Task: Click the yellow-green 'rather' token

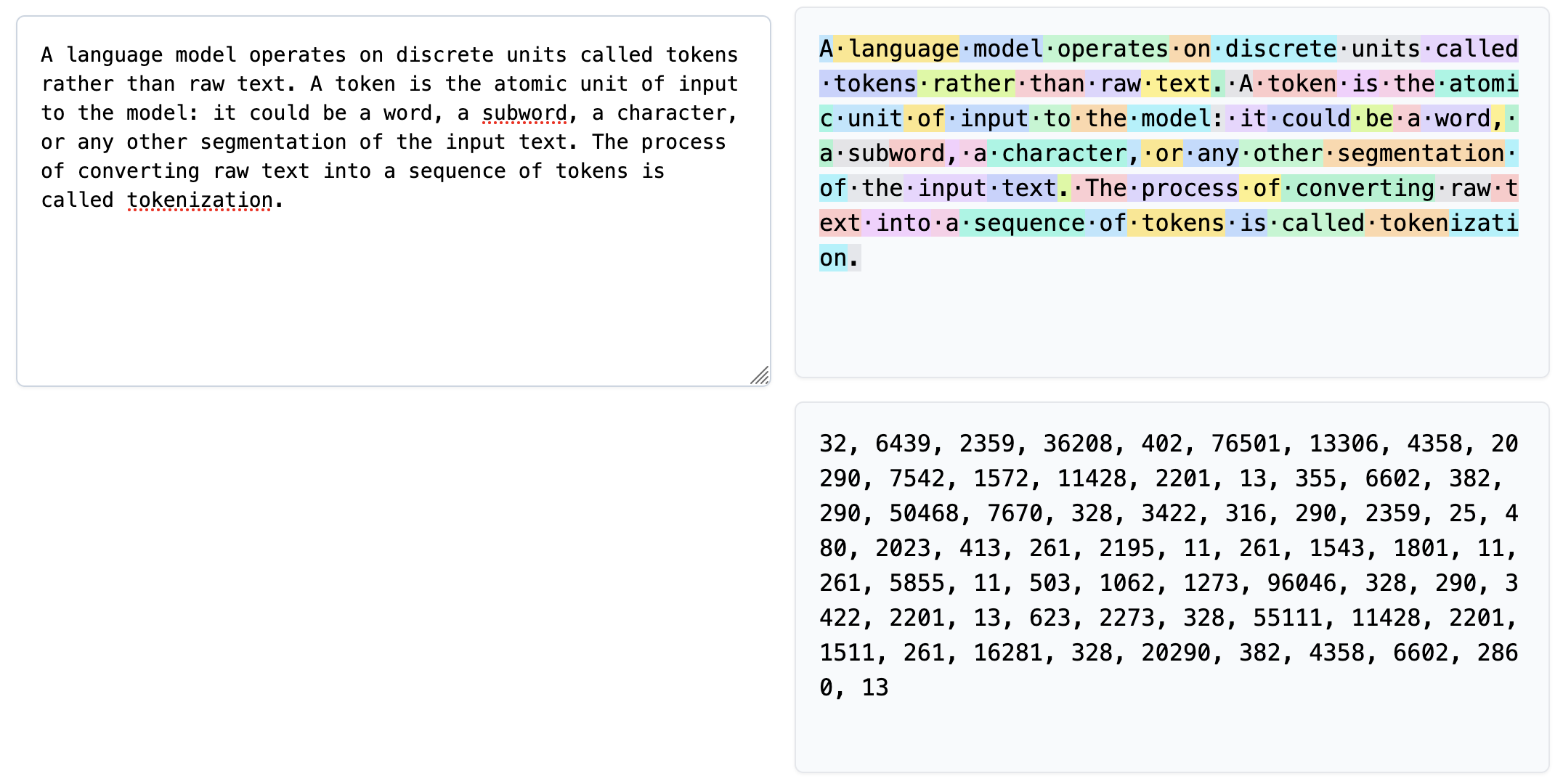Action: click(966, 84)
